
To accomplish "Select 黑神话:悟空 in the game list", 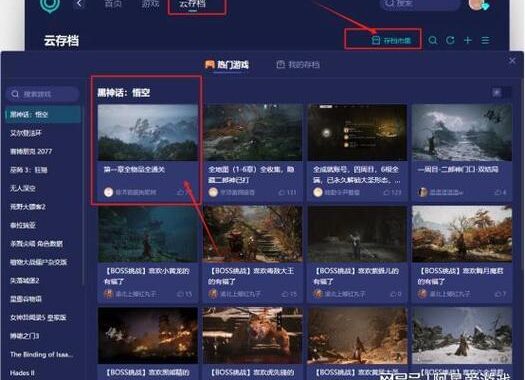I will pos(43,115).
